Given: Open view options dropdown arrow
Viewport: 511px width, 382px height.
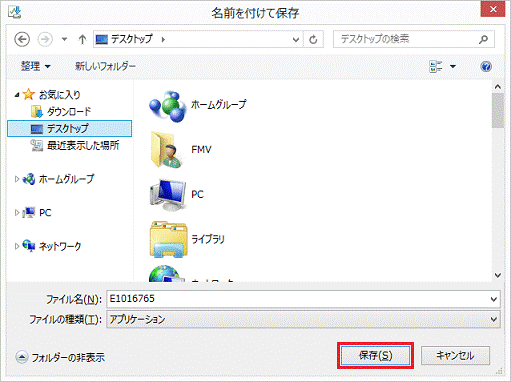Looking at the screenshot, I should (453, 66).
